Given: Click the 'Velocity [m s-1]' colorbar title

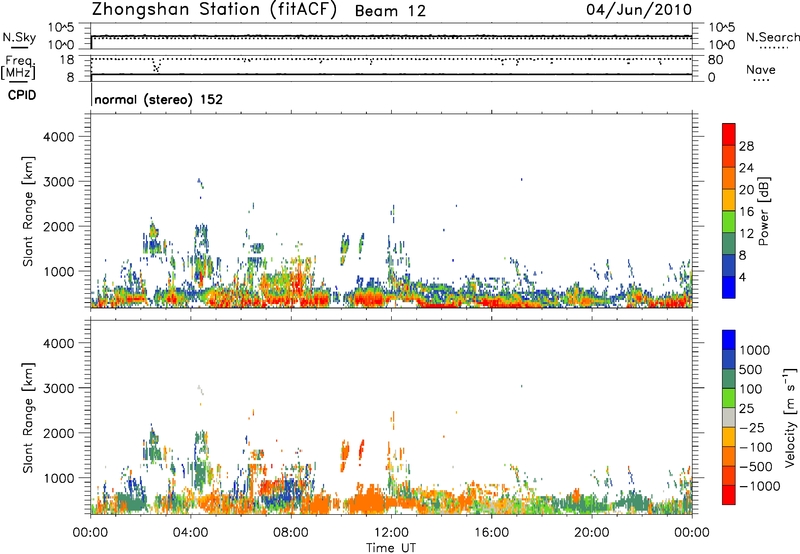Looking at the screenshot, I should [790, 417].
